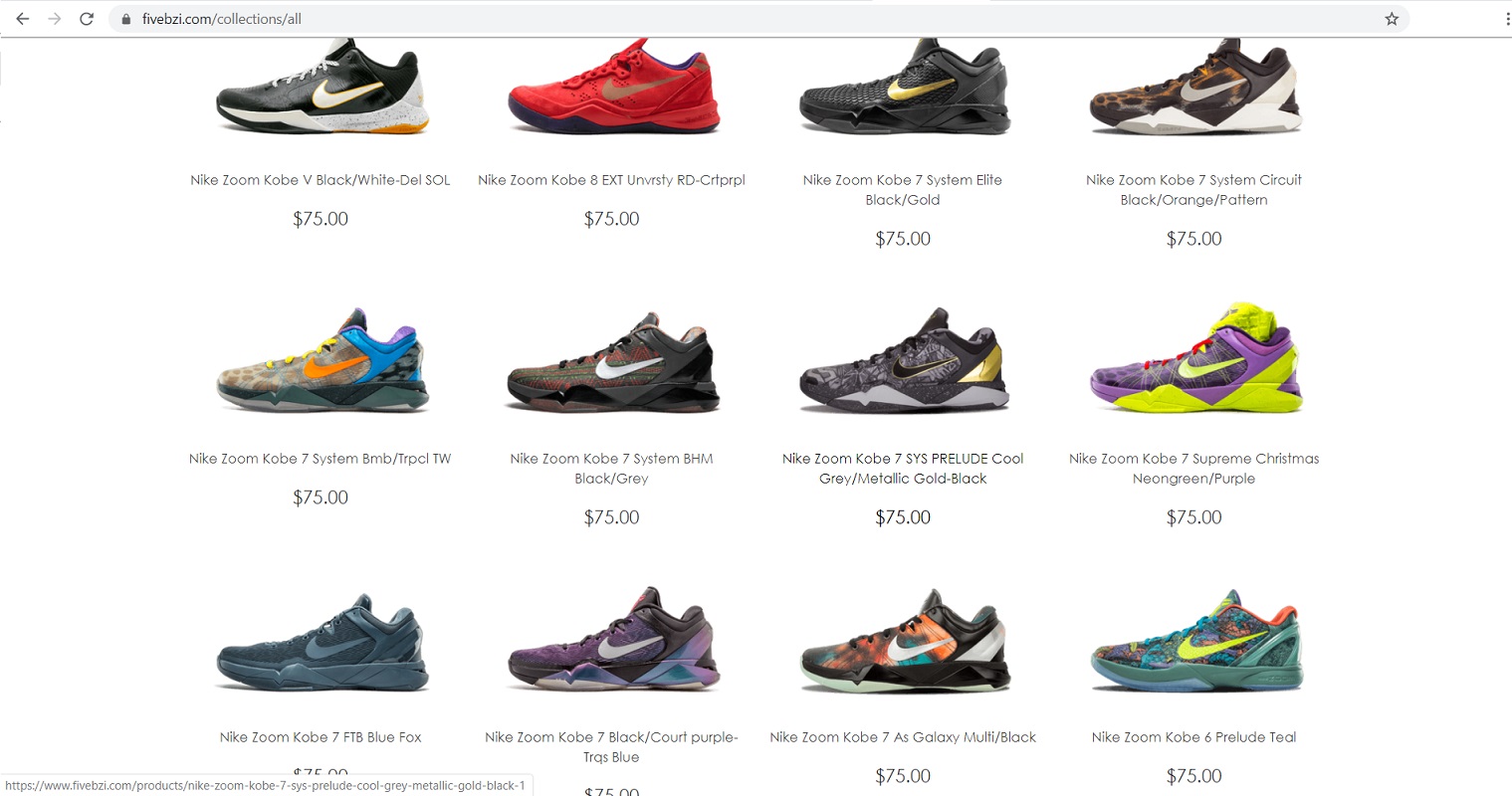Open Nike Zoom Kobe 7 As Galaxy Multi/Black
Viewport: 1512px width, 796px height.
(x=903, y=737)
